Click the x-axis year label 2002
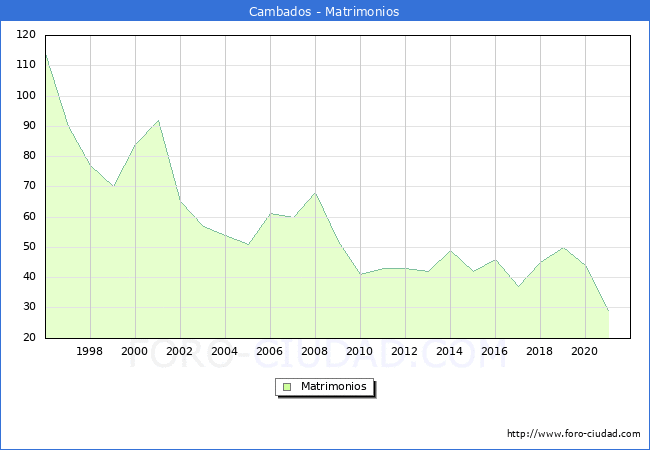This screenshot has width=650, height=450. [179, 351]
